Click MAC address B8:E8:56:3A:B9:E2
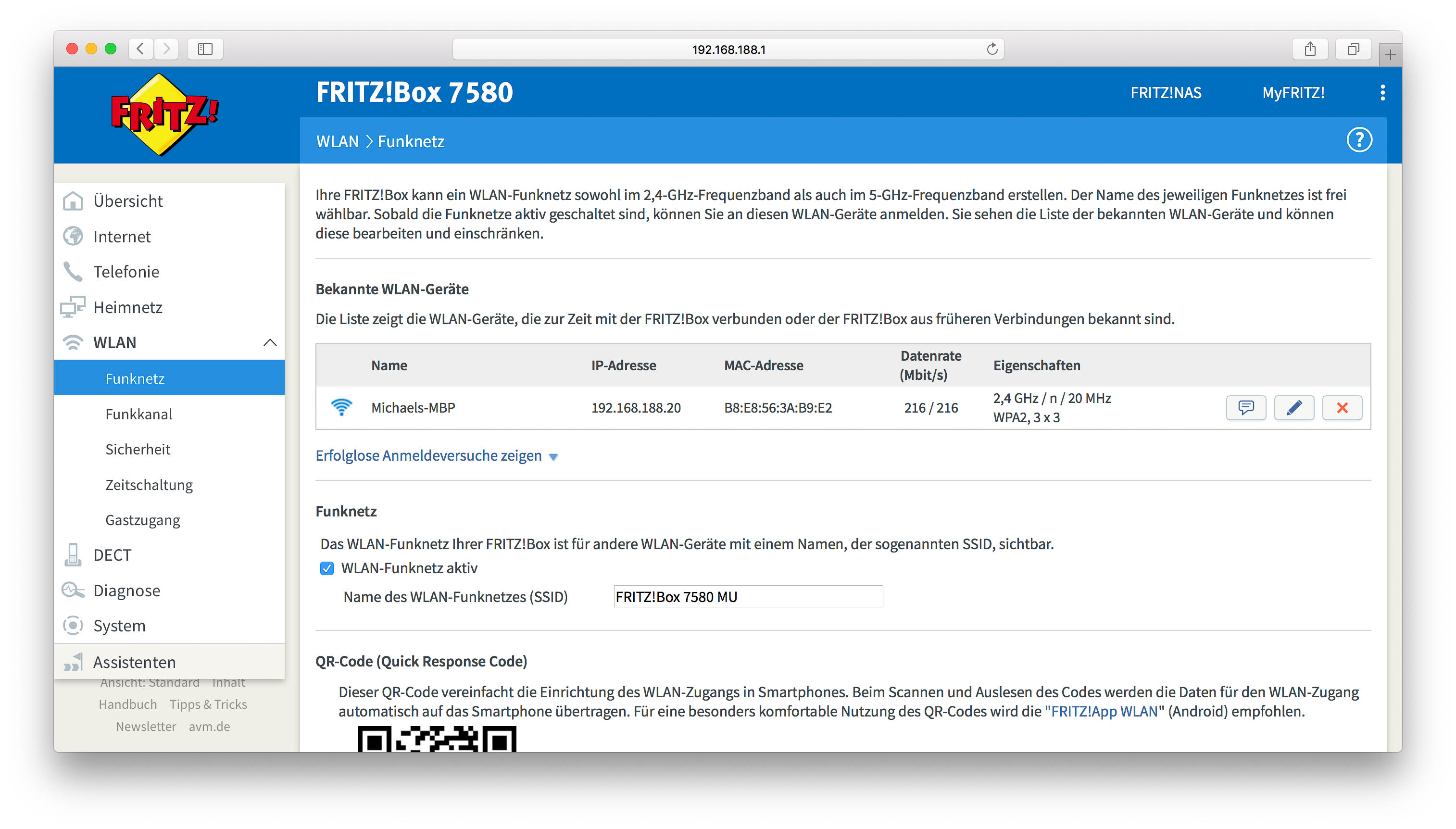Image resolution: width=1456 pixels, height=829 pixels. [x=778, y=408]
